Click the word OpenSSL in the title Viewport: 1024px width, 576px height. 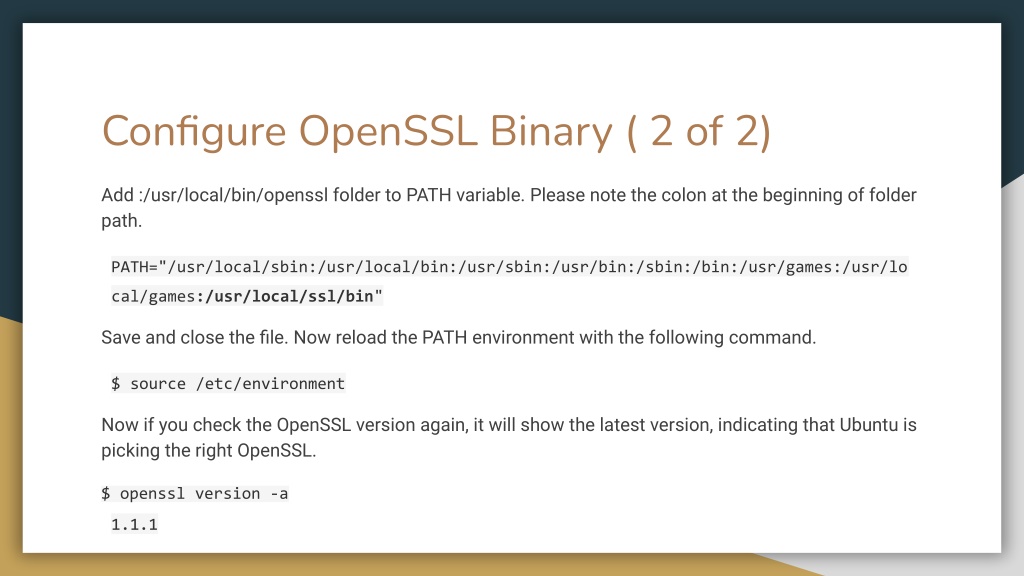coord(389,131)
